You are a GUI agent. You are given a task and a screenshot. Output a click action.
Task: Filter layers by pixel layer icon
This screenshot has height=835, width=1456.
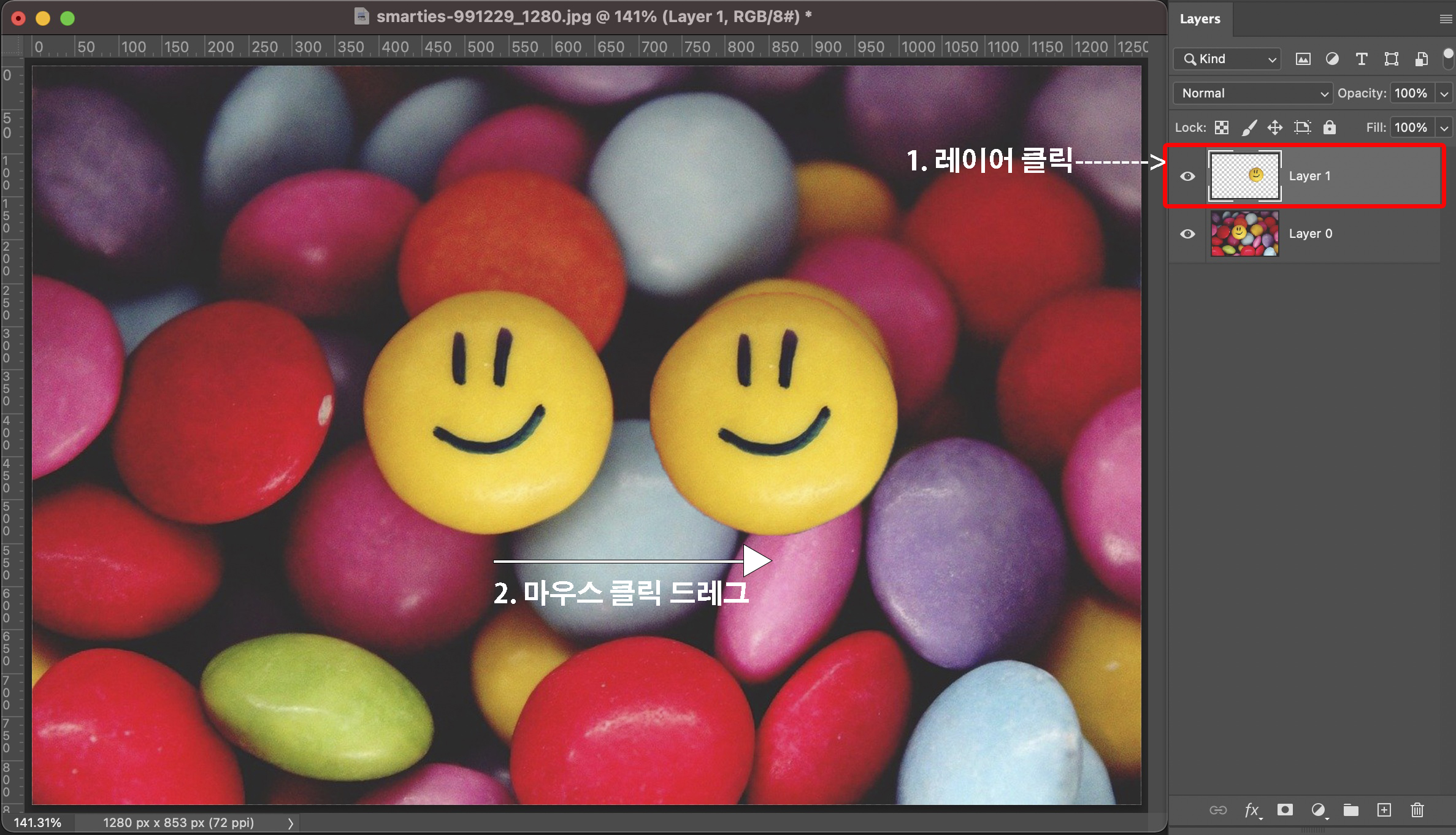pos(1303,59)
